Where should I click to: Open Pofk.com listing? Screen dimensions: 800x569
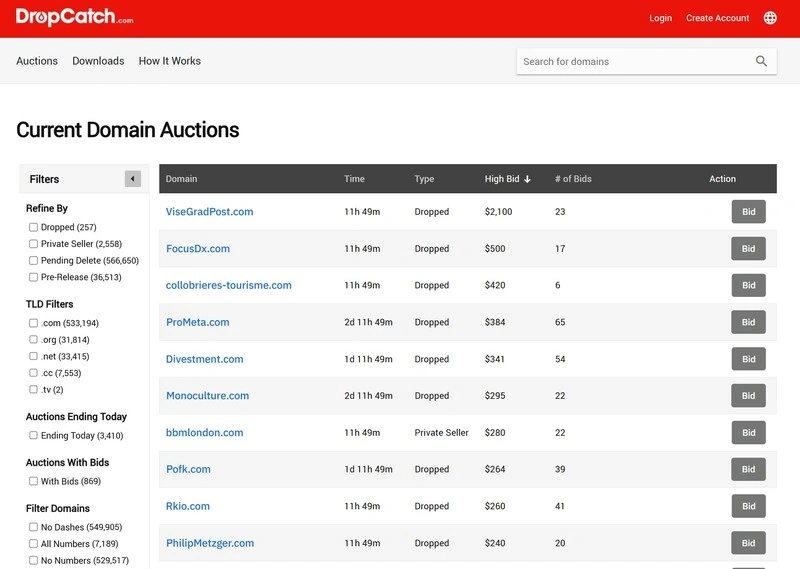tap(188, 469)
